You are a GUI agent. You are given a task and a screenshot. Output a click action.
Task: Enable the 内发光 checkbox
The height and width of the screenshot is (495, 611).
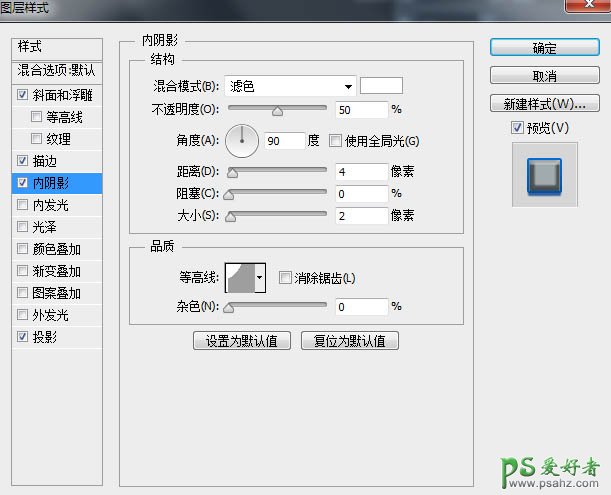point(24,205)
